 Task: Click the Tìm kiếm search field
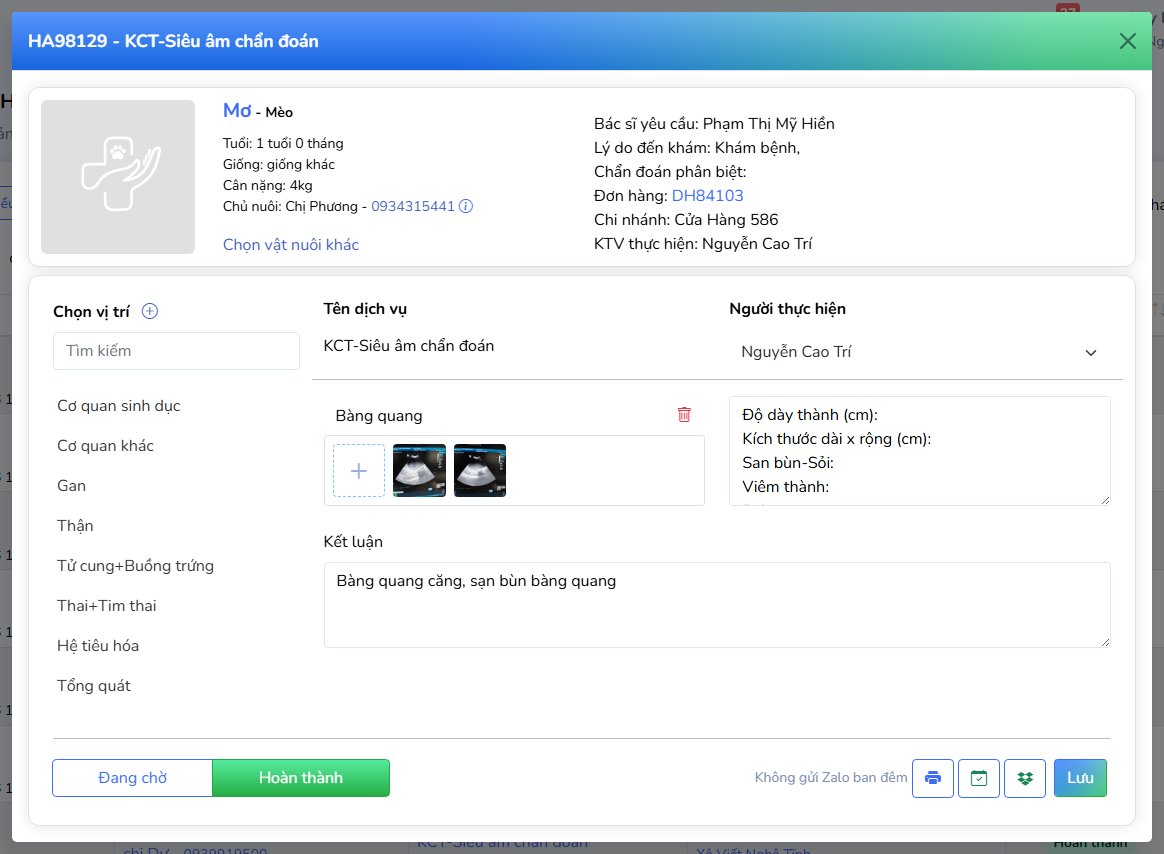click(x=176, y=351)
